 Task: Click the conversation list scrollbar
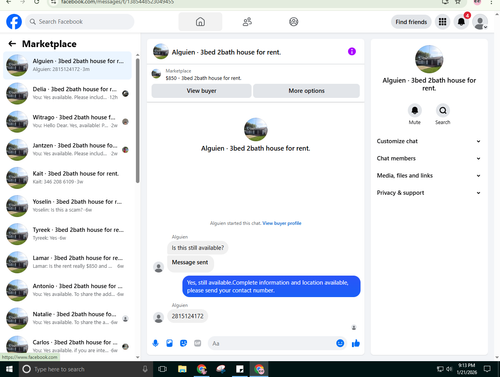click(x=138, y=120)
